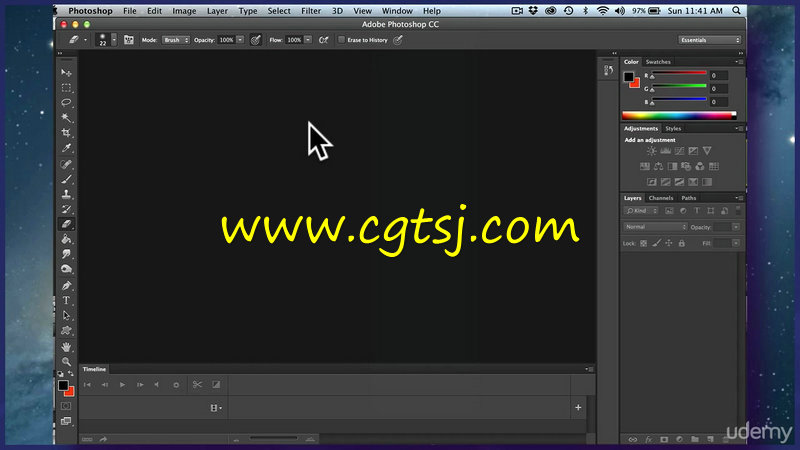Screen dimensions: 800x450
Task: Create a new group folder
Action: 695,439
